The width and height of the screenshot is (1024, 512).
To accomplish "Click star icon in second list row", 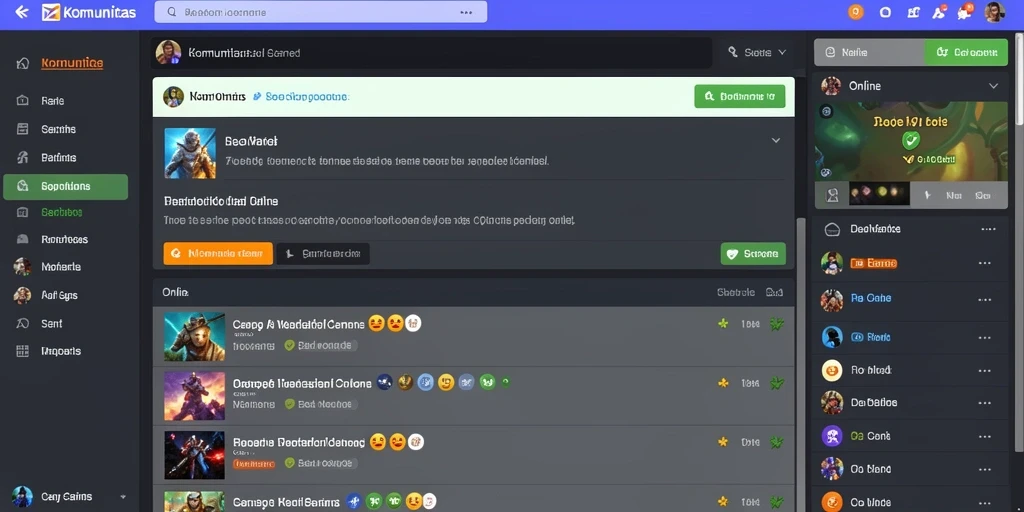I will click(723, 383).
